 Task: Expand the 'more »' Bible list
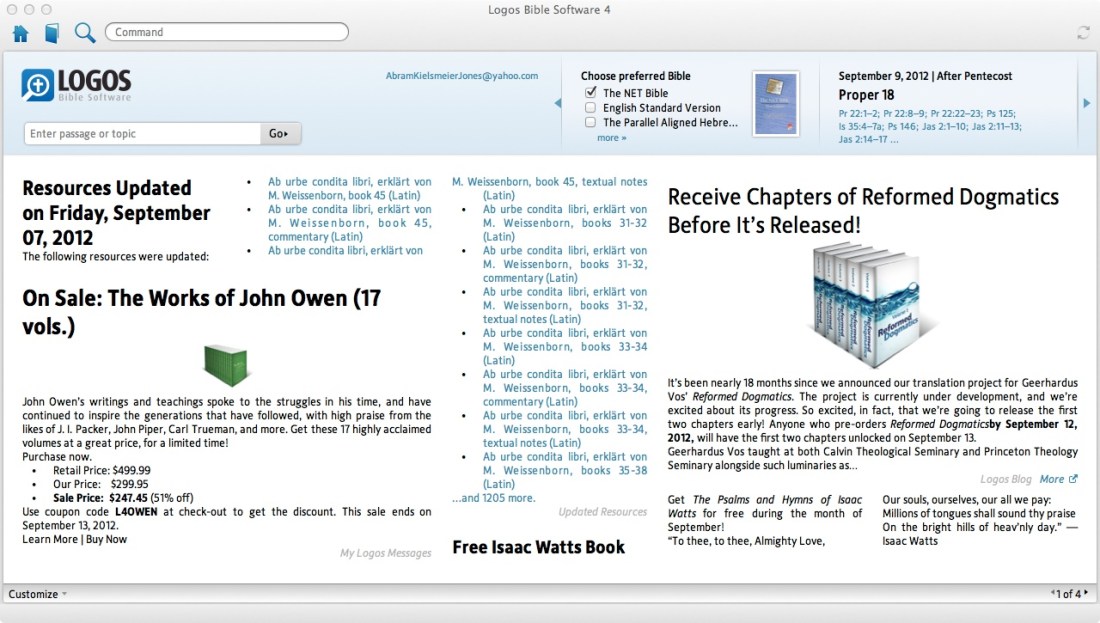[611, 138]
